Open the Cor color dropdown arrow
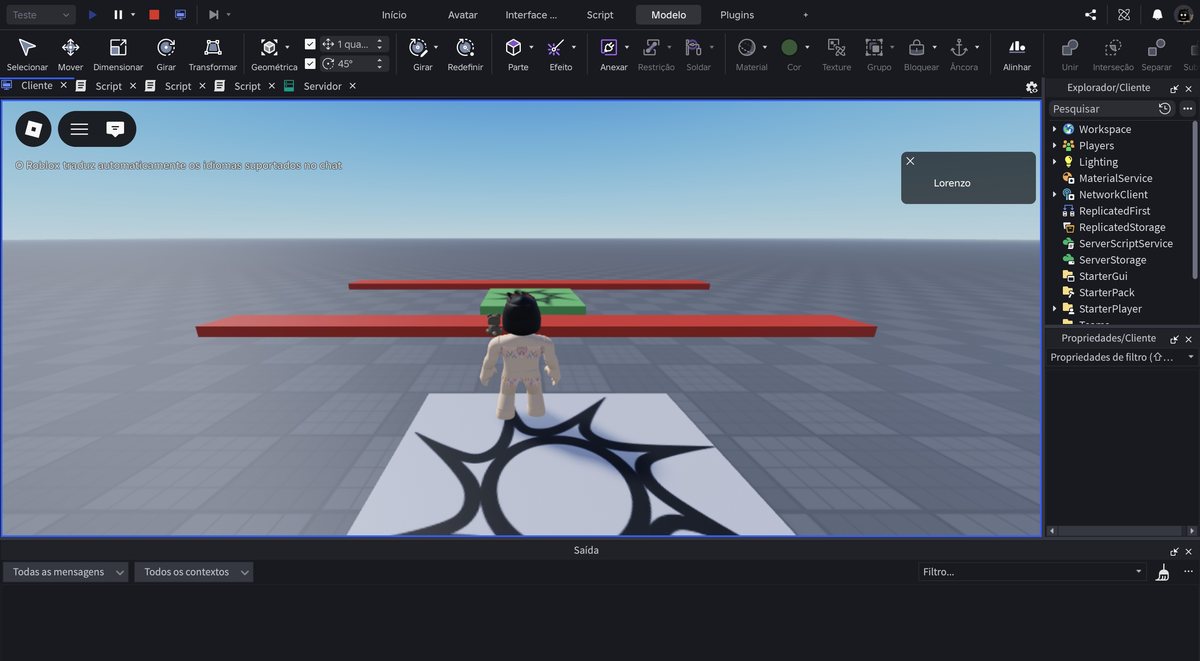 pos(807,47)
